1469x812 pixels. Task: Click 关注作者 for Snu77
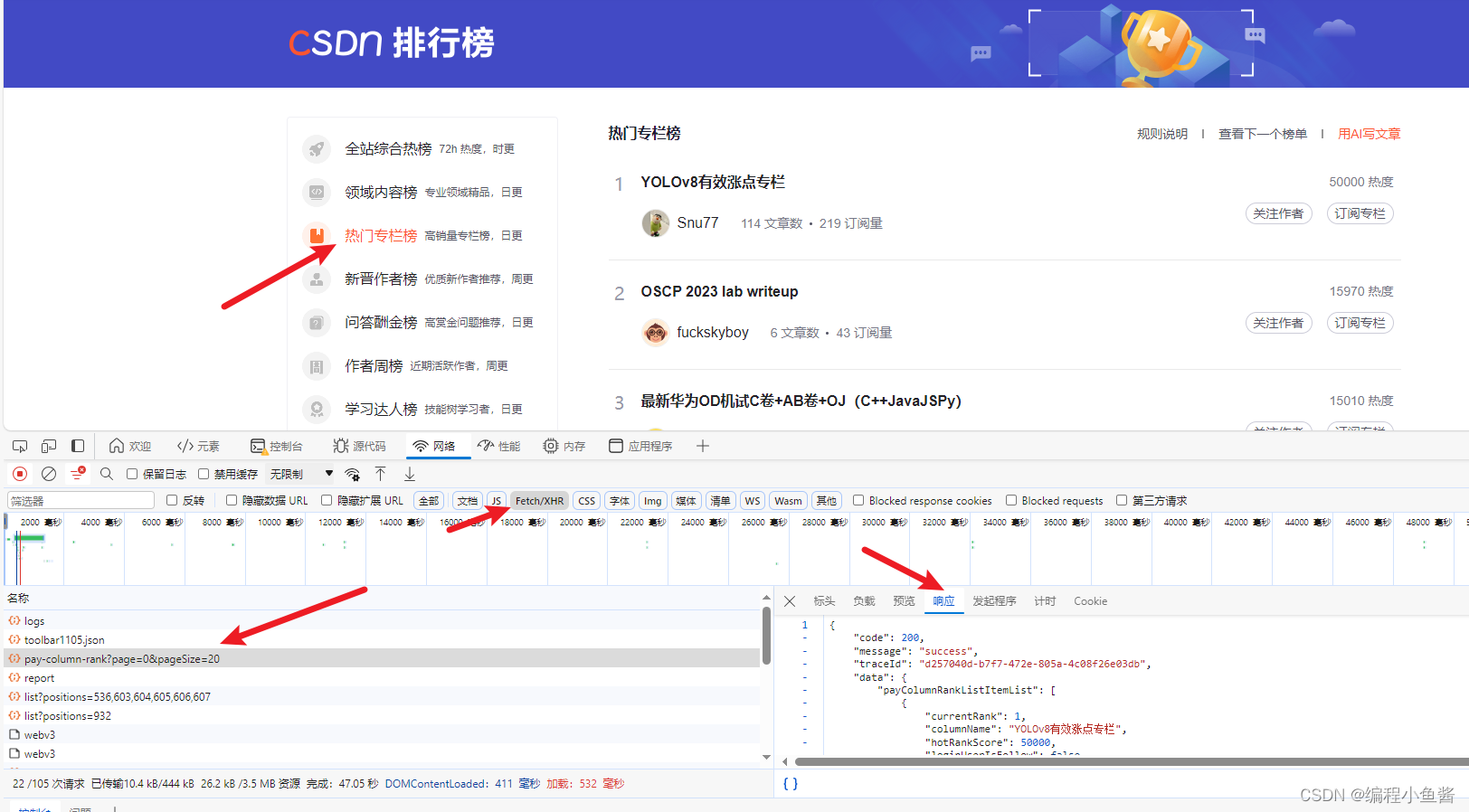(1278, 213)
